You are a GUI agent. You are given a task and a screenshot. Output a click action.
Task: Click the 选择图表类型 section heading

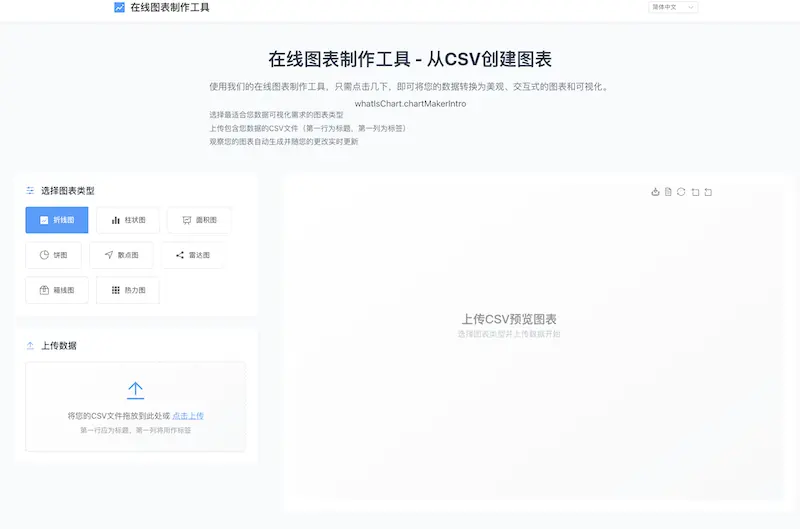point(68,191)
